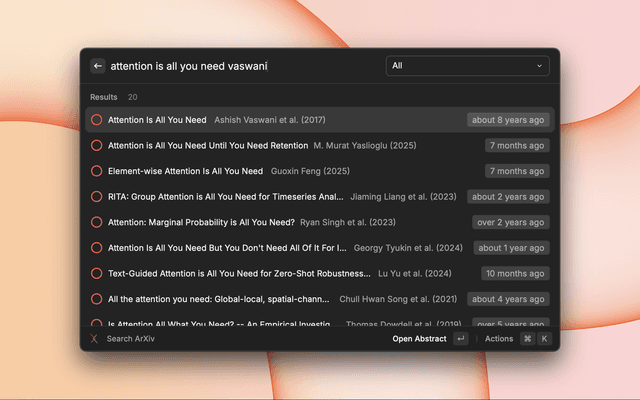The image size is (640, 400).
Task: Open the All category dropdown
Action: pyautogui.click(x=467, y=66)
